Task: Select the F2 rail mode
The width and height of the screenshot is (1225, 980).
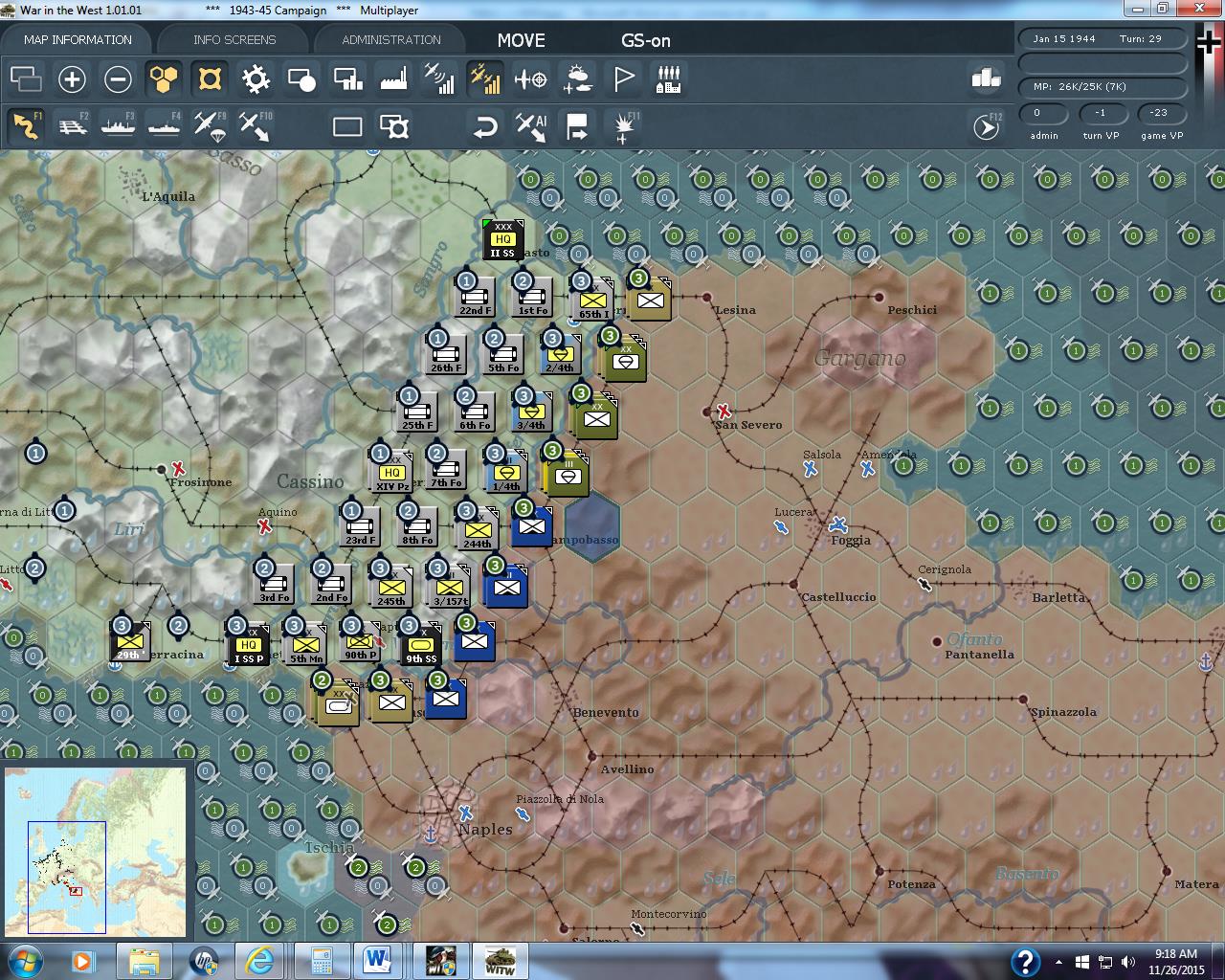Action: 72,126
